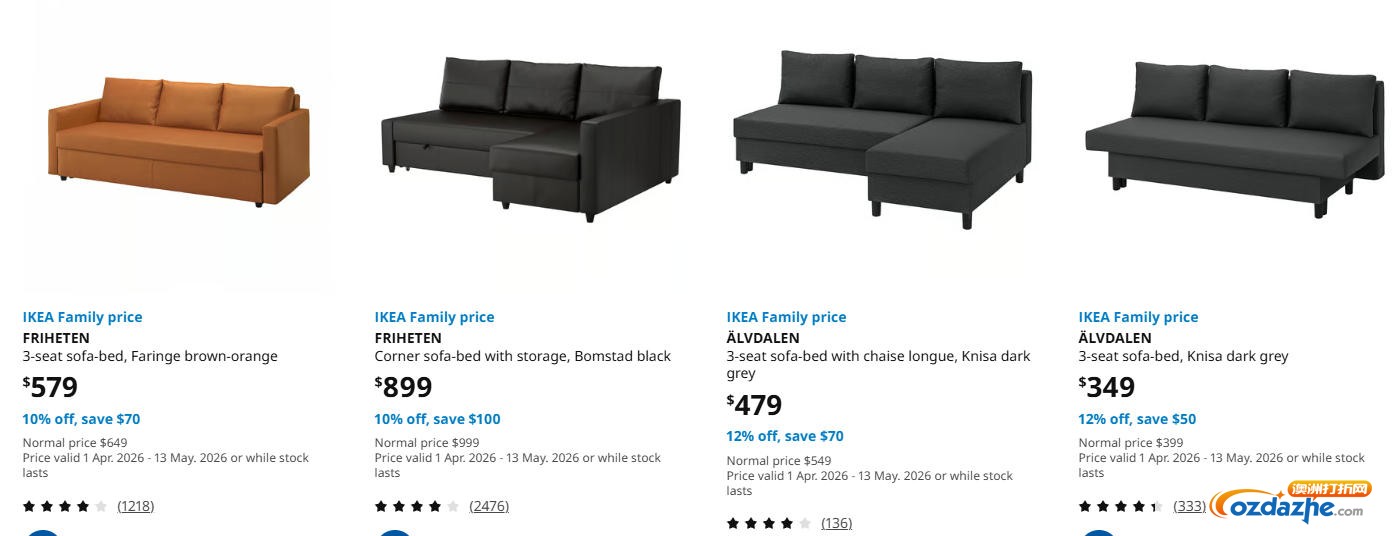
Task: Open the ÄLVDALEN 3-seat dark grey sofa image
Action: tap(1234, 135)
